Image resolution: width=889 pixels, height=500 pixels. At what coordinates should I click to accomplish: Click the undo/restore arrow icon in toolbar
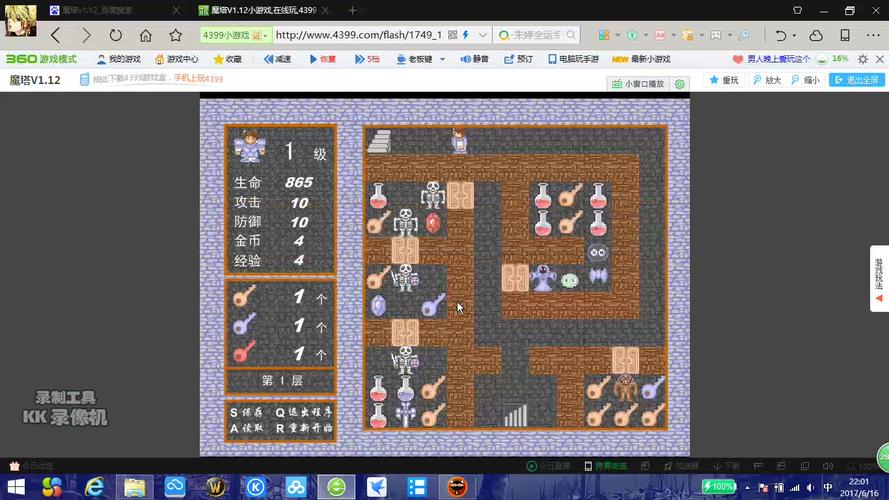pos(781,35)
